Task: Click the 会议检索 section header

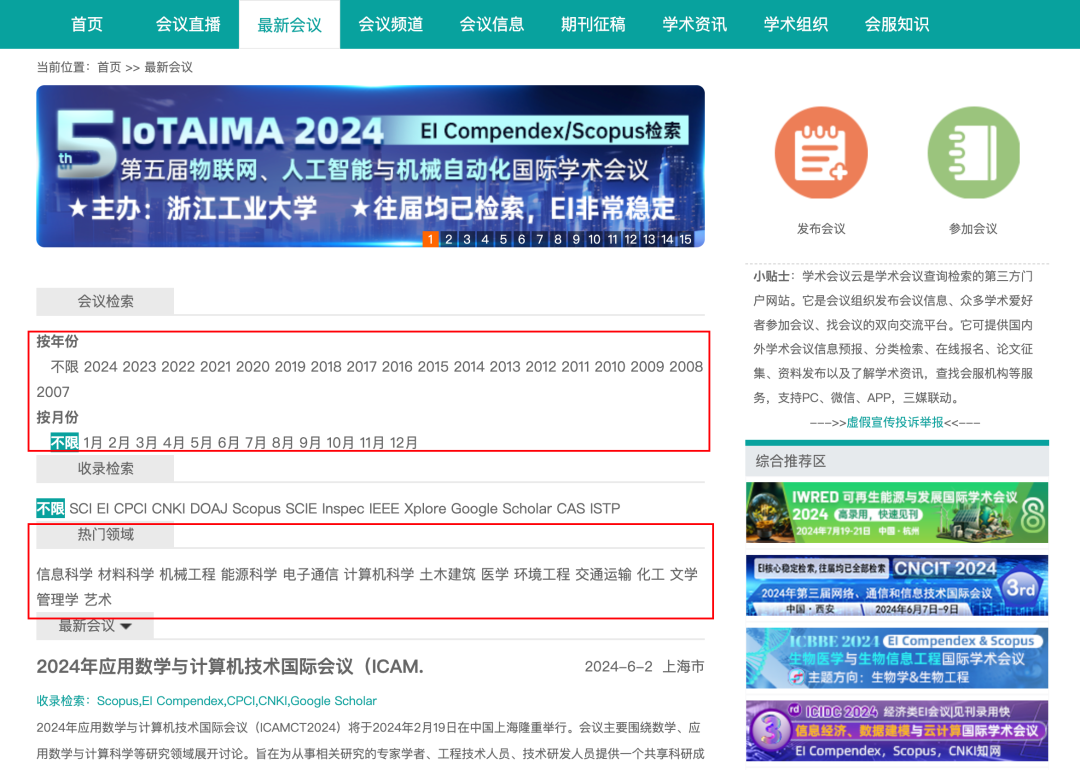Action: pyautogui.click(x=105, y=302)
